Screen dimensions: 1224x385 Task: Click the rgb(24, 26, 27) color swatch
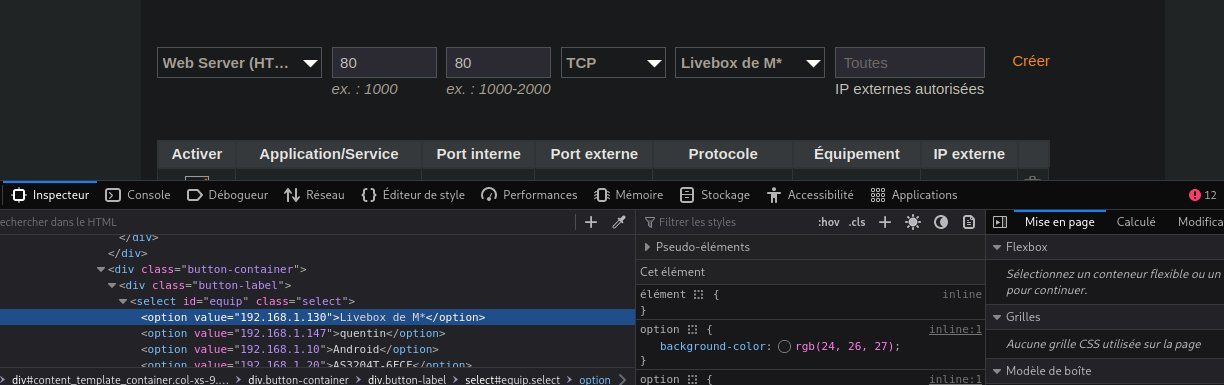[785, 346]
